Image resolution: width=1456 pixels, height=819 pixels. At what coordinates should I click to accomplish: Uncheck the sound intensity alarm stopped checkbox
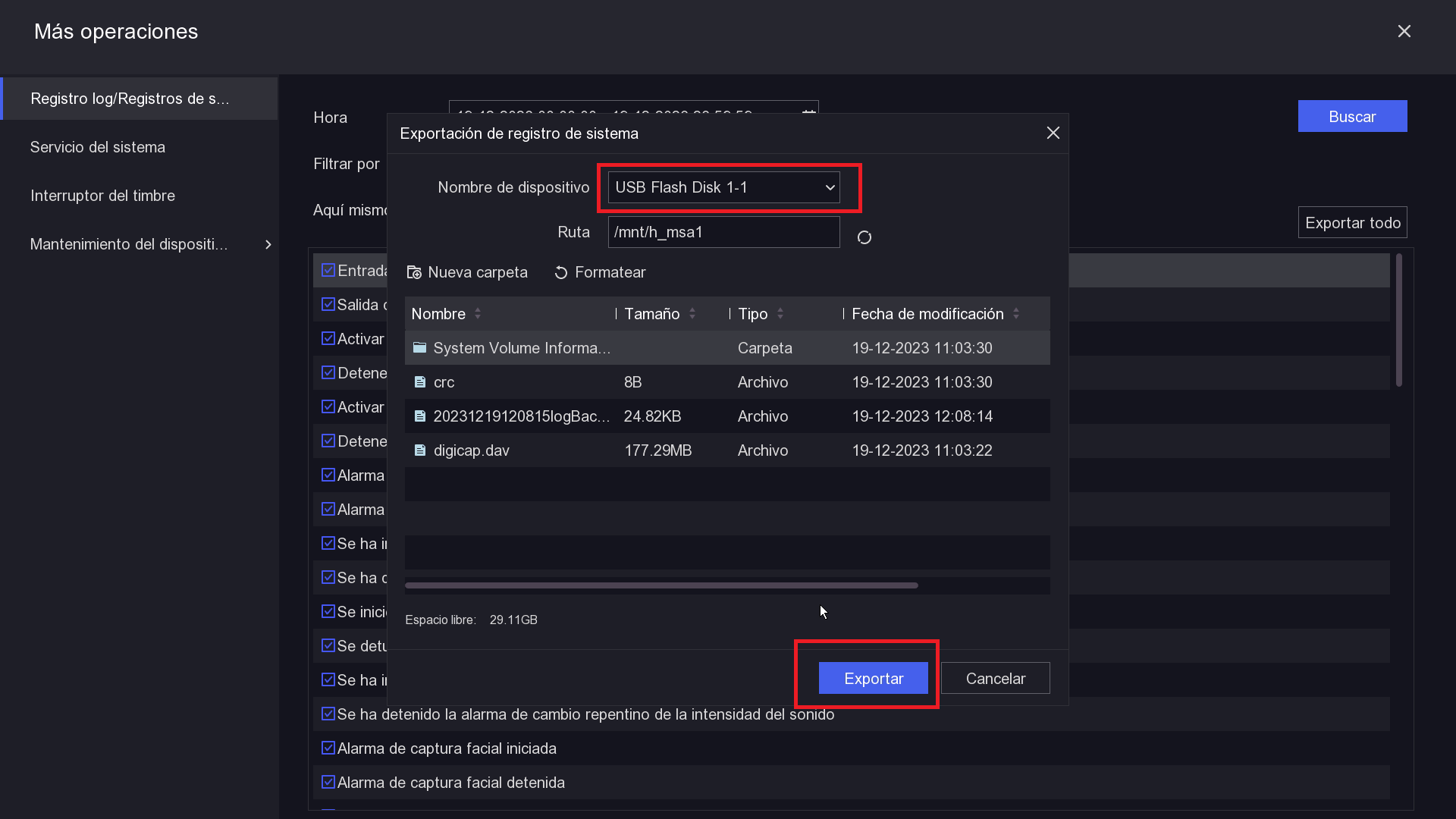(328, 714)
